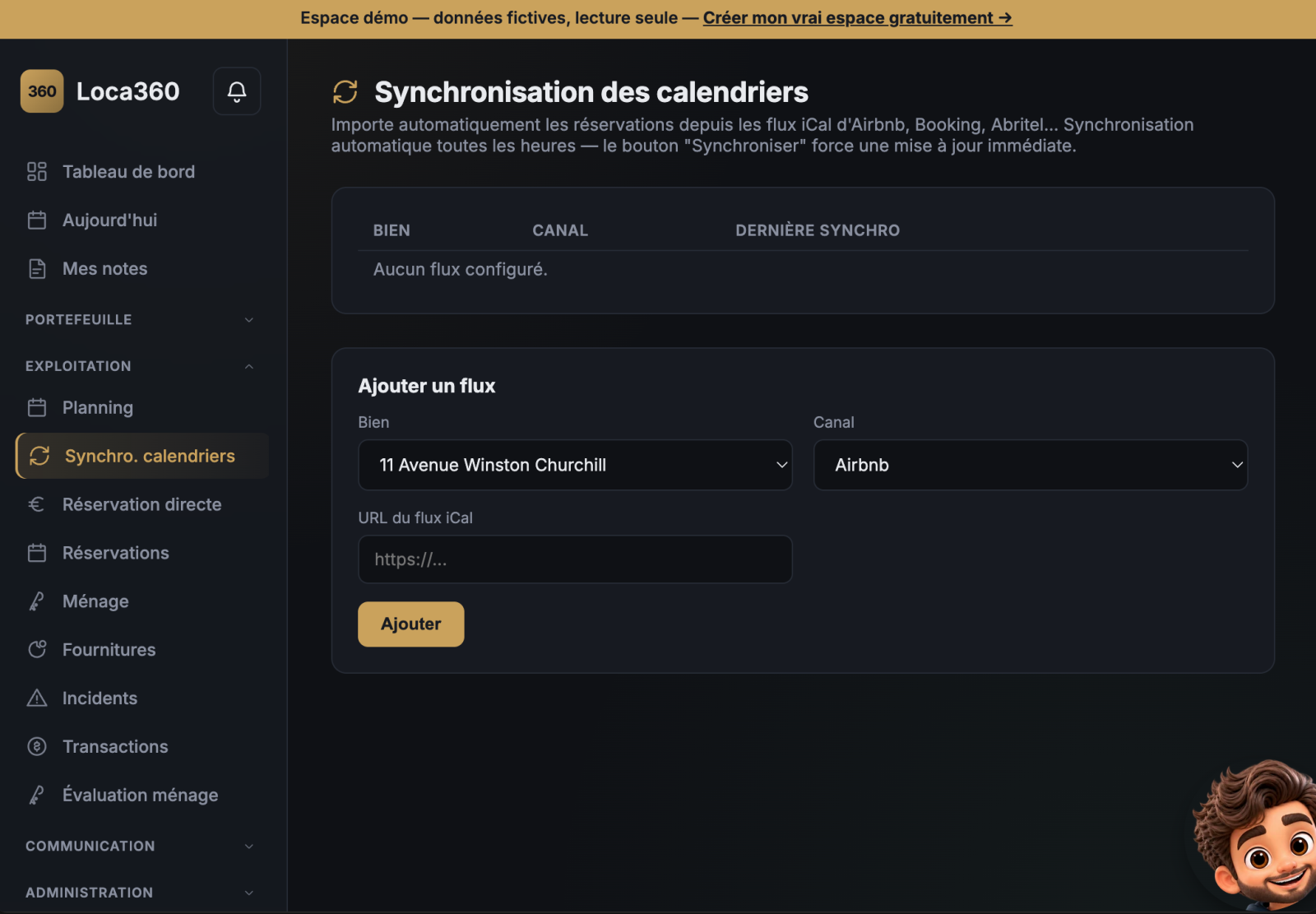Image resolution: width=1316 pixels, height=914 pixels.
Task: Click the sync icon beside the page title
Action: [x=345, y=92]
